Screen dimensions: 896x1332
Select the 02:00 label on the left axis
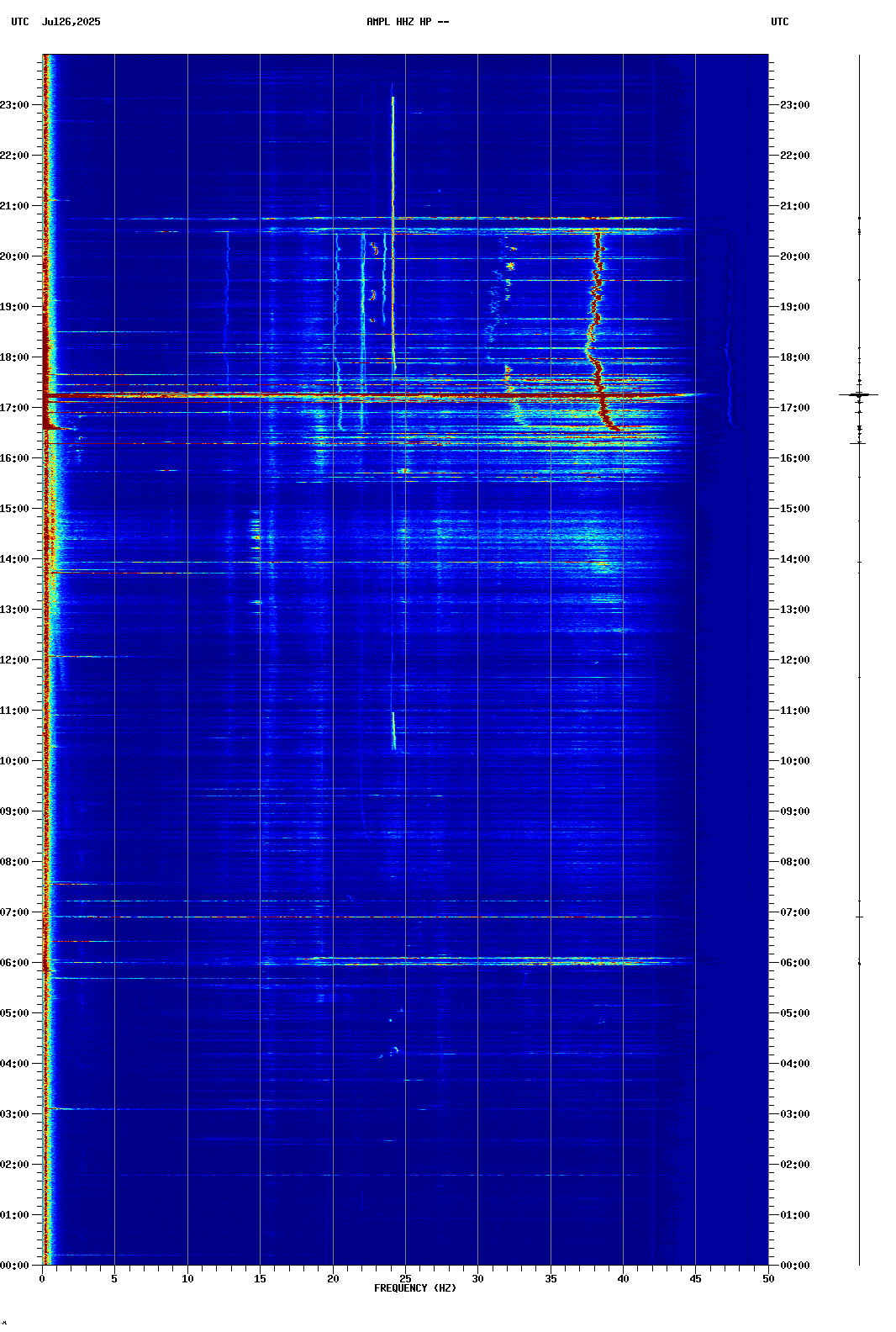point(14,1165)
